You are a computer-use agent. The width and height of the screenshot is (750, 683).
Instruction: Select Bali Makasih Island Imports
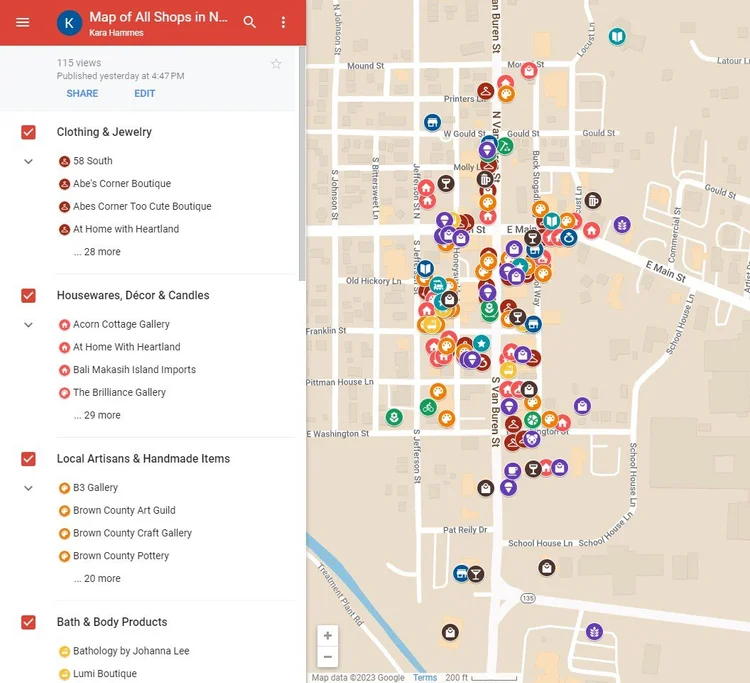point(134,370)
